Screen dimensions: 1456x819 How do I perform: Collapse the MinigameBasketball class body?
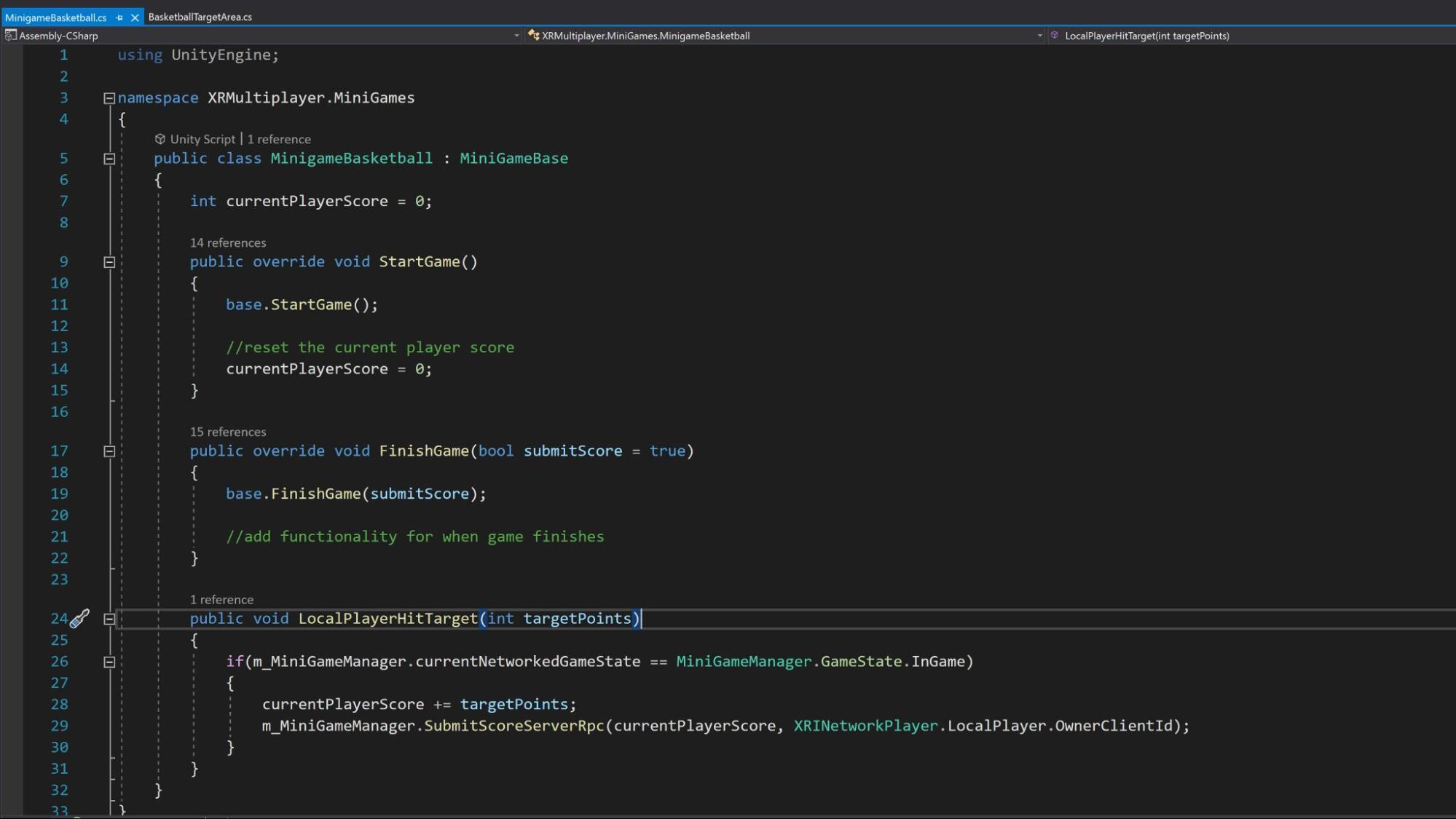point(108,158)
